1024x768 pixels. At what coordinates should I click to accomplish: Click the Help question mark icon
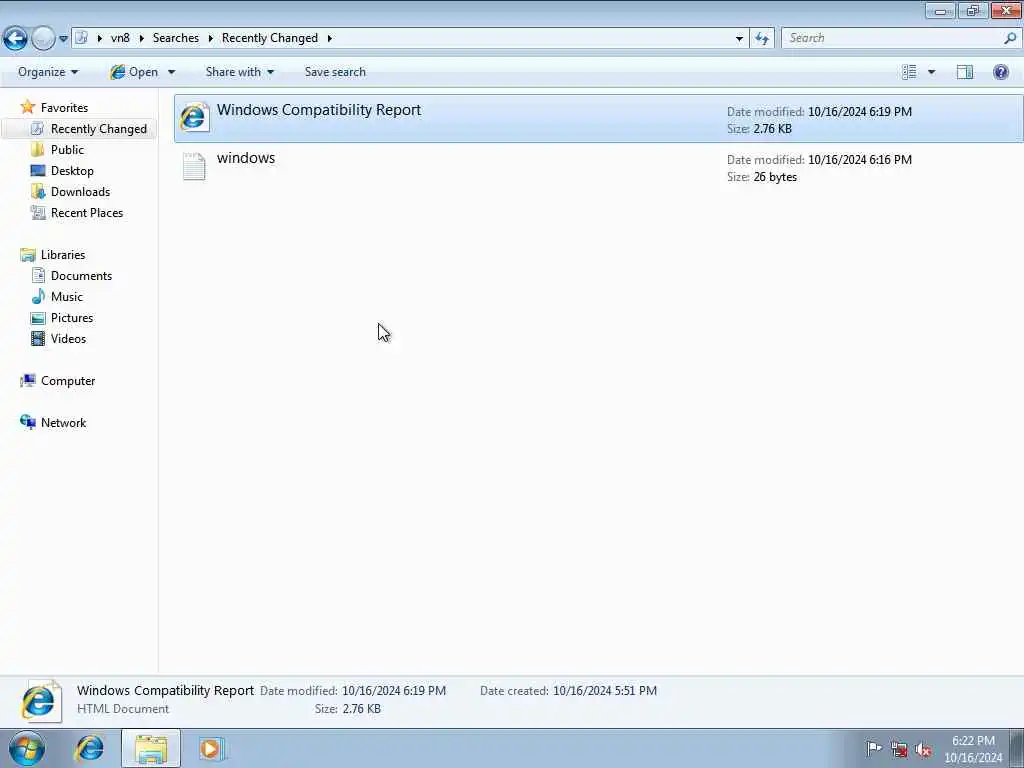1000,72
